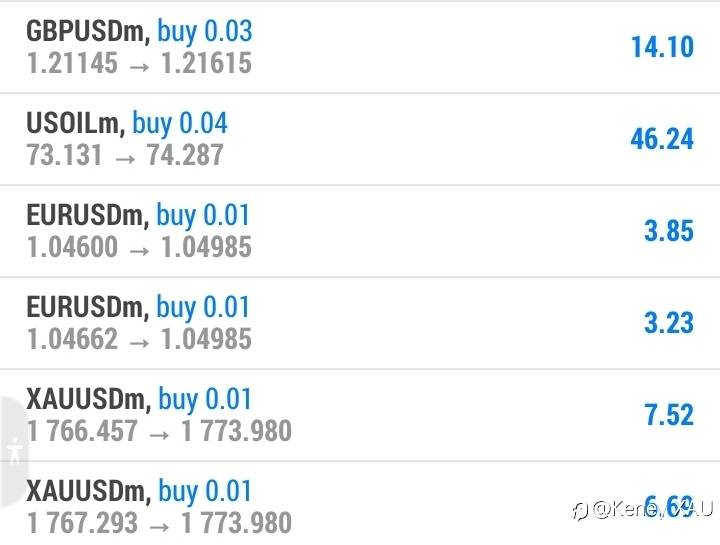The height and width of the screenshot is (545, 720).
Task: Tap the price range 73.131 → 74.287
Action: pos(125,155)
